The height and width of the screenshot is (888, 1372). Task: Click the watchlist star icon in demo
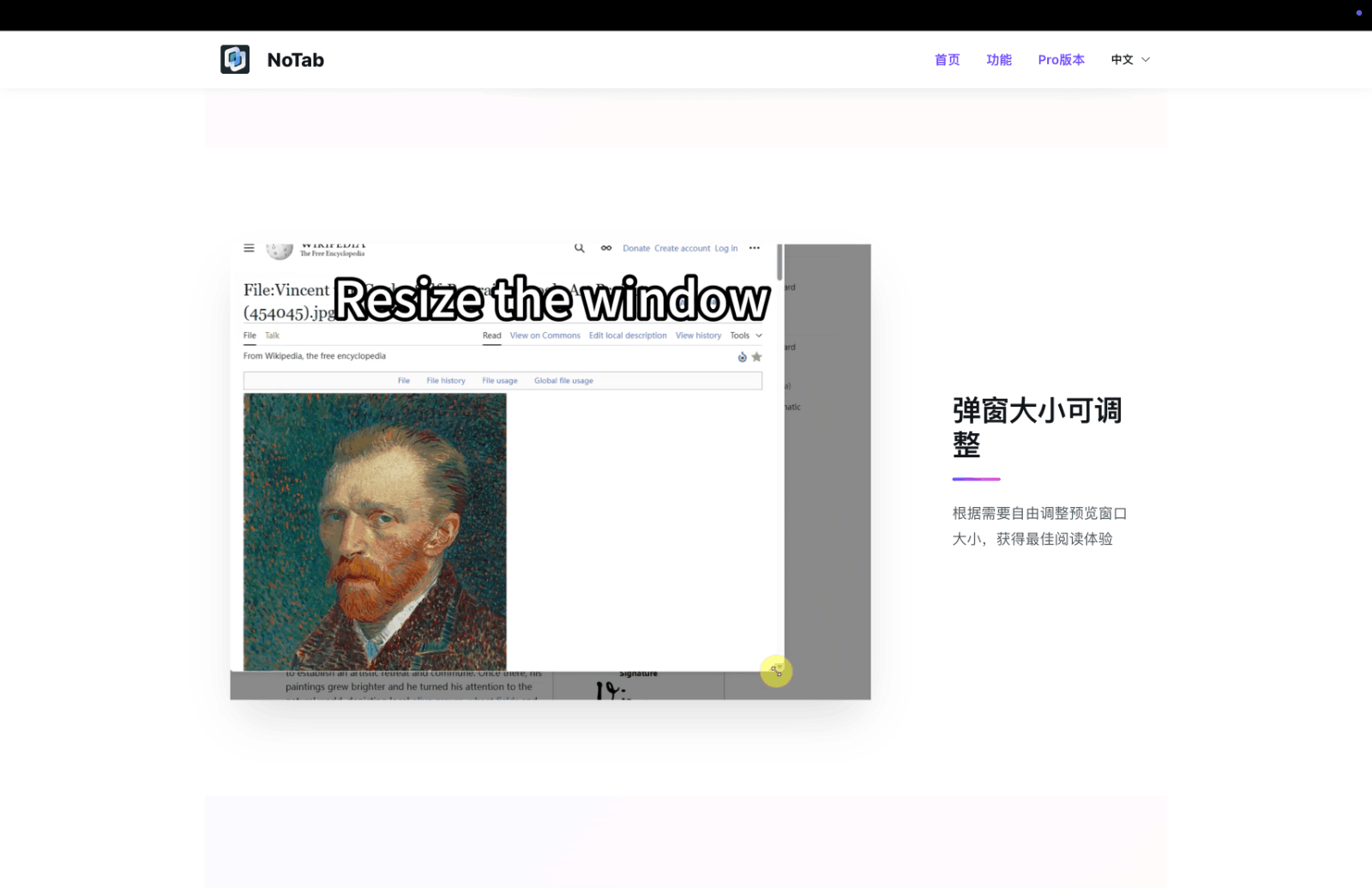pyautogui.click(x=756, y=357)
